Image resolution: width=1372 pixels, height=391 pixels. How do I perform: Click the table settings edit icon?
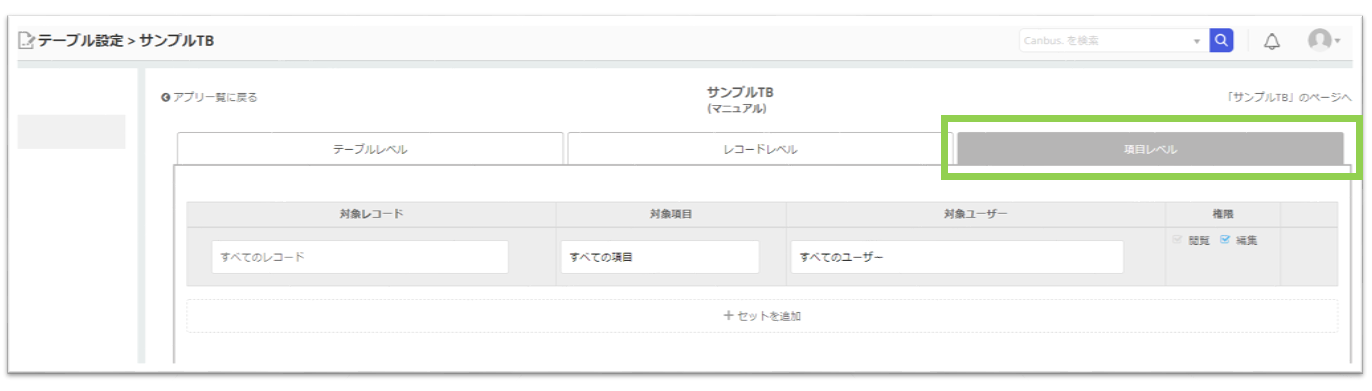[x=27, y=41]
